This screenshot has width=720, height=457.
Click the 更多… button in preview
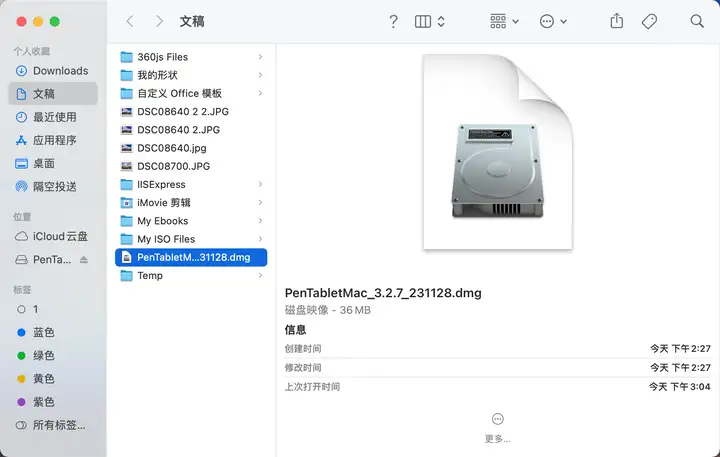click(498, 428)
